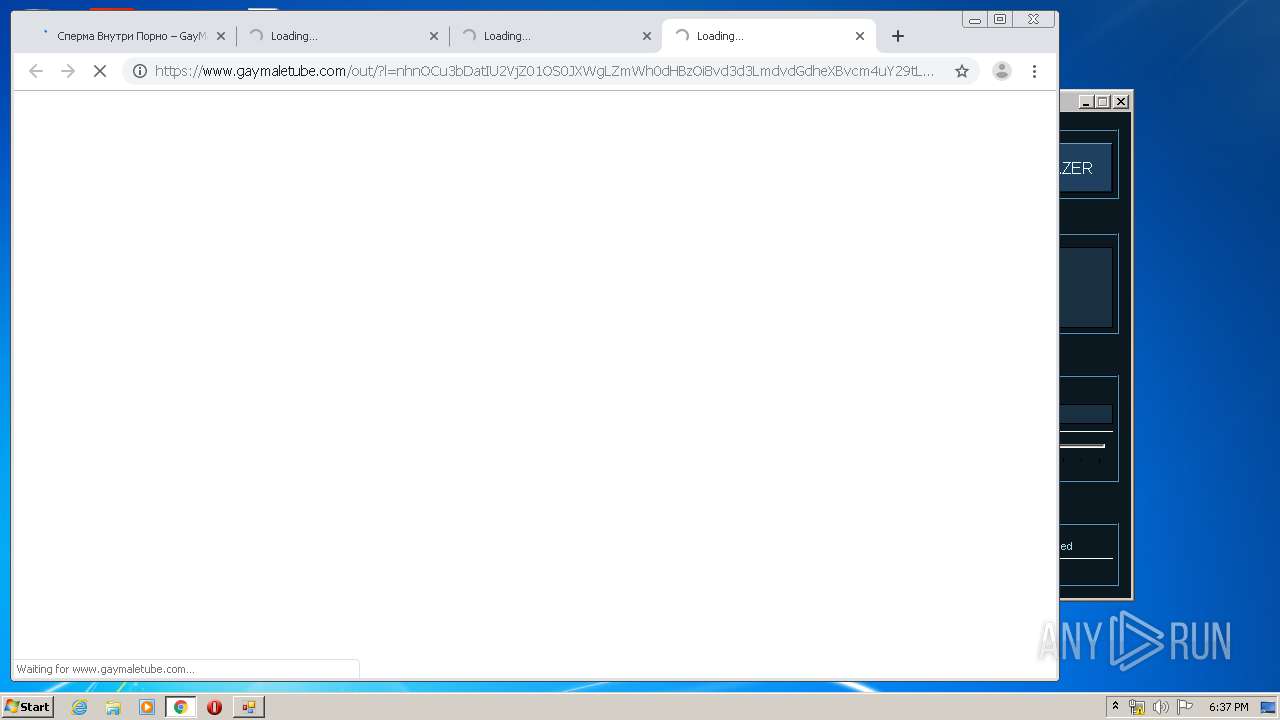Open Action Center flag icon
The width and height of the screenshot is (1280, 720).
tap(1185, 707)
